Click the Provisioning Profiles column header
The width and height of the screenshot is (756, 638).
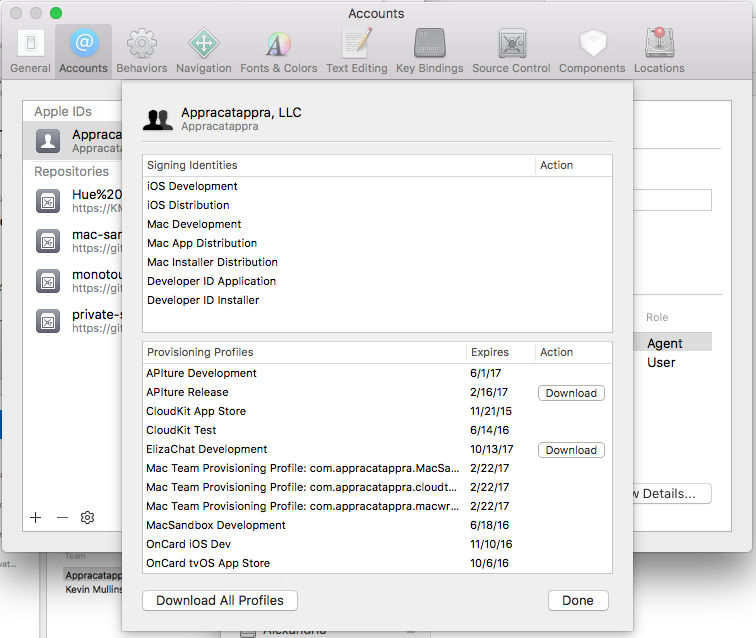[x=304, y=353]
